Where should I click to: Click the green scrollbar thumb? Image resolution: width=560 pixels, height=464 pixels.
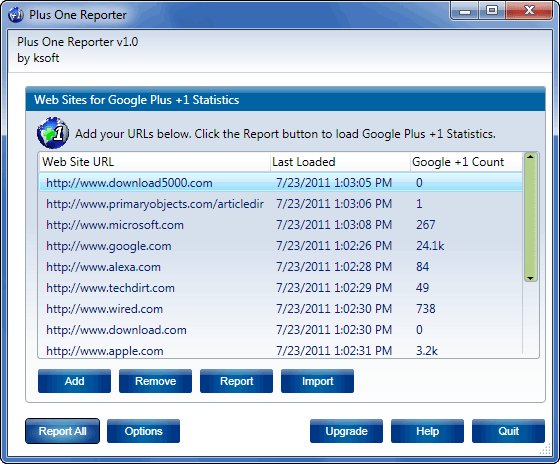pos(530,217)
